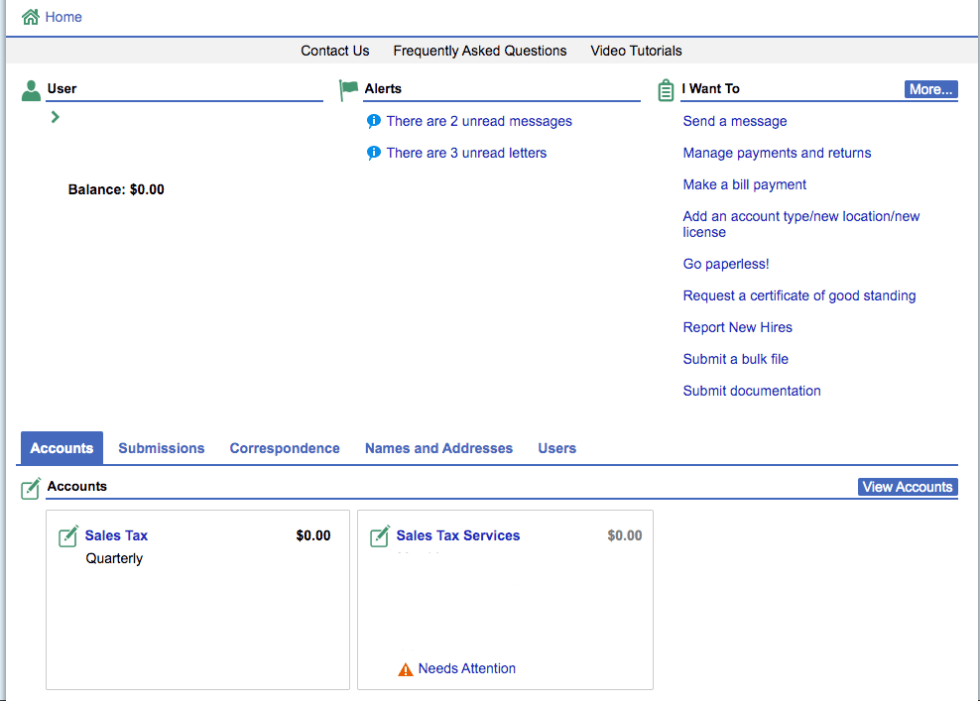The height and width of the screenshot is (701, 980).
Task: Click the edit icon beside Sales Tax Services
Action: [380, 536]
